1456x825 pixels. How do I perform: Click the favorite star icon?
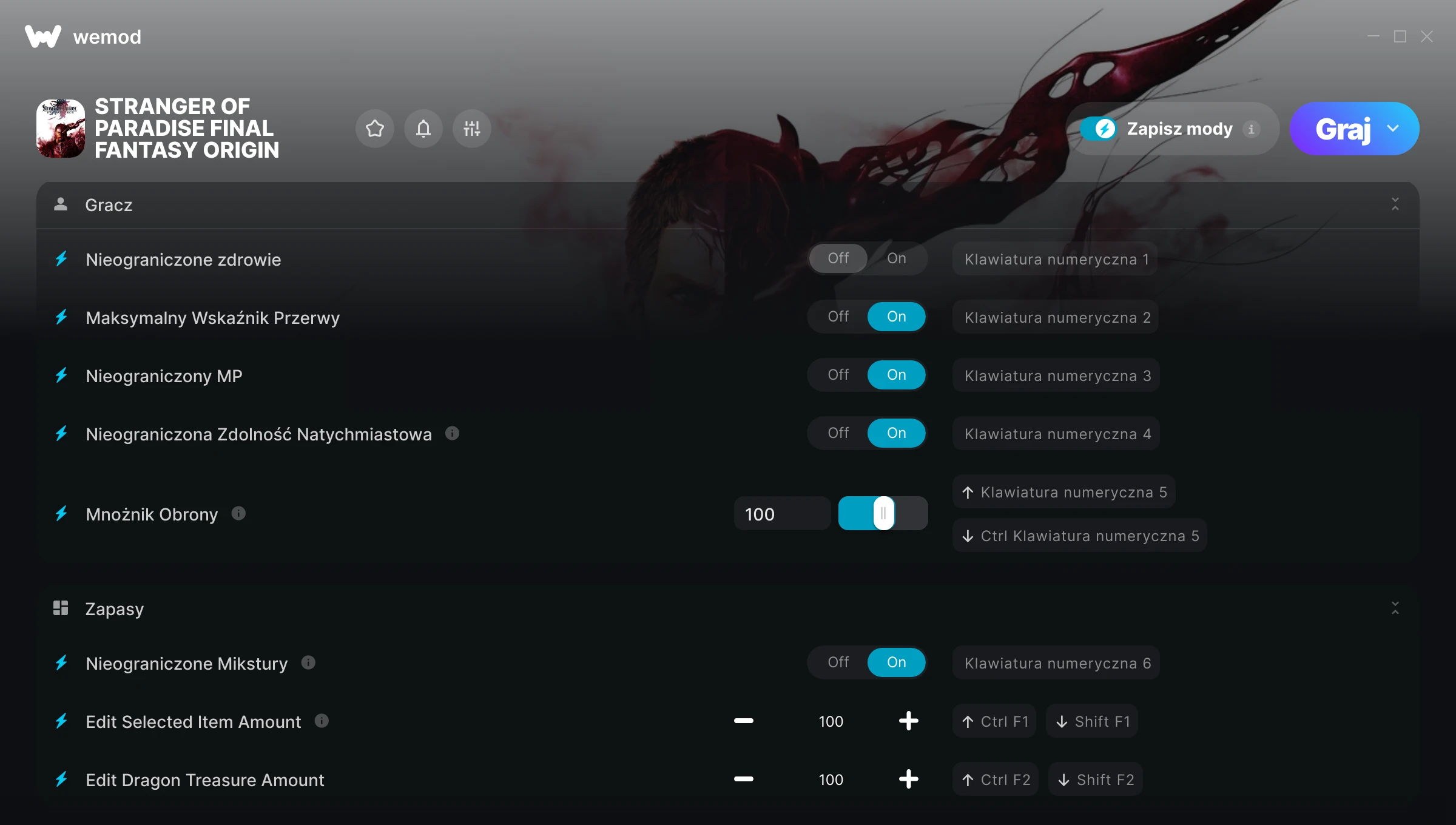[x=375, y=129]
